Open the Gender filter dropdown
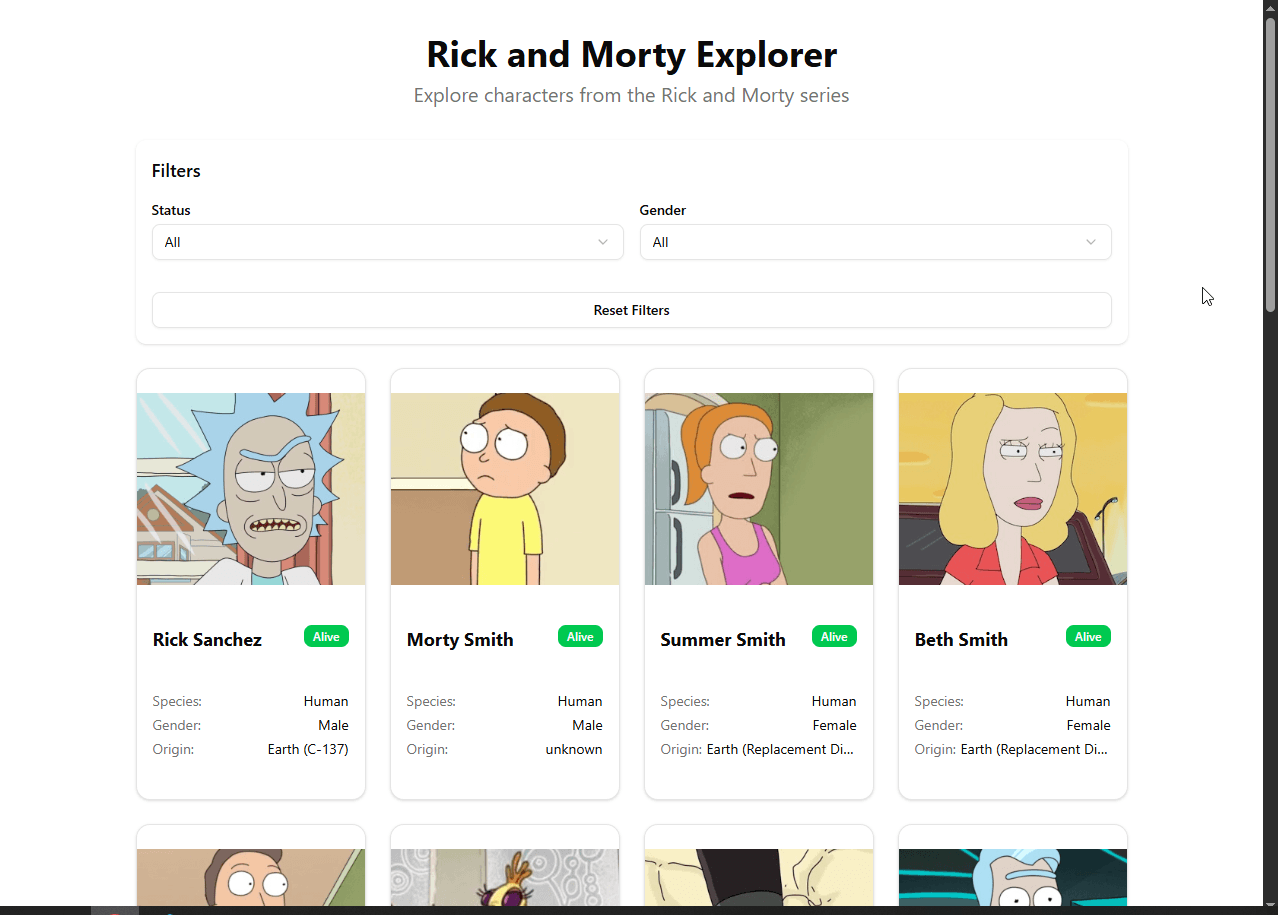The height and width of the screenshot is (915, 1278). point(875,242)
